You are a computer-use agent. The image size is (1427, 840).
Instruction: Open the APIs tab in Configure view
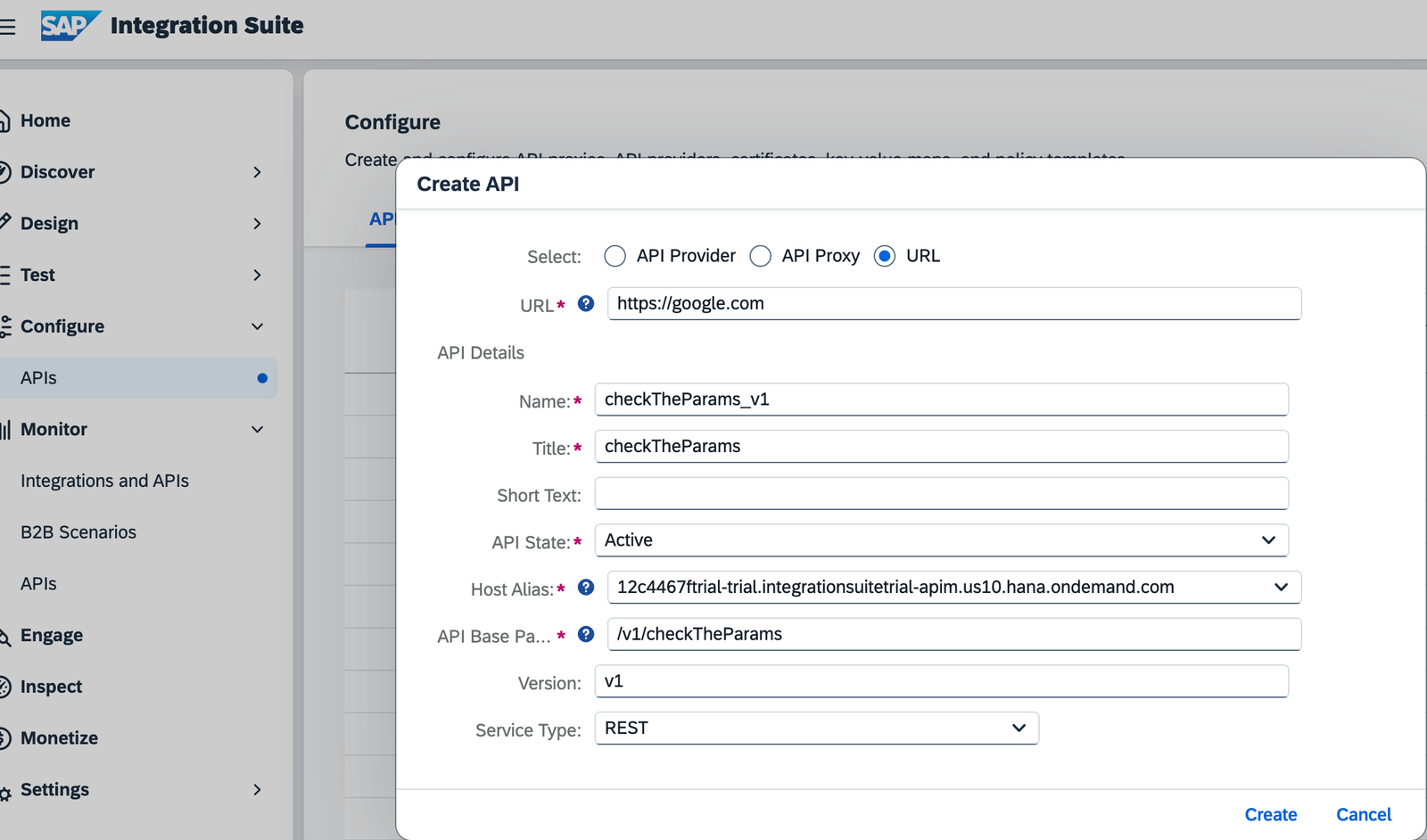384,218
